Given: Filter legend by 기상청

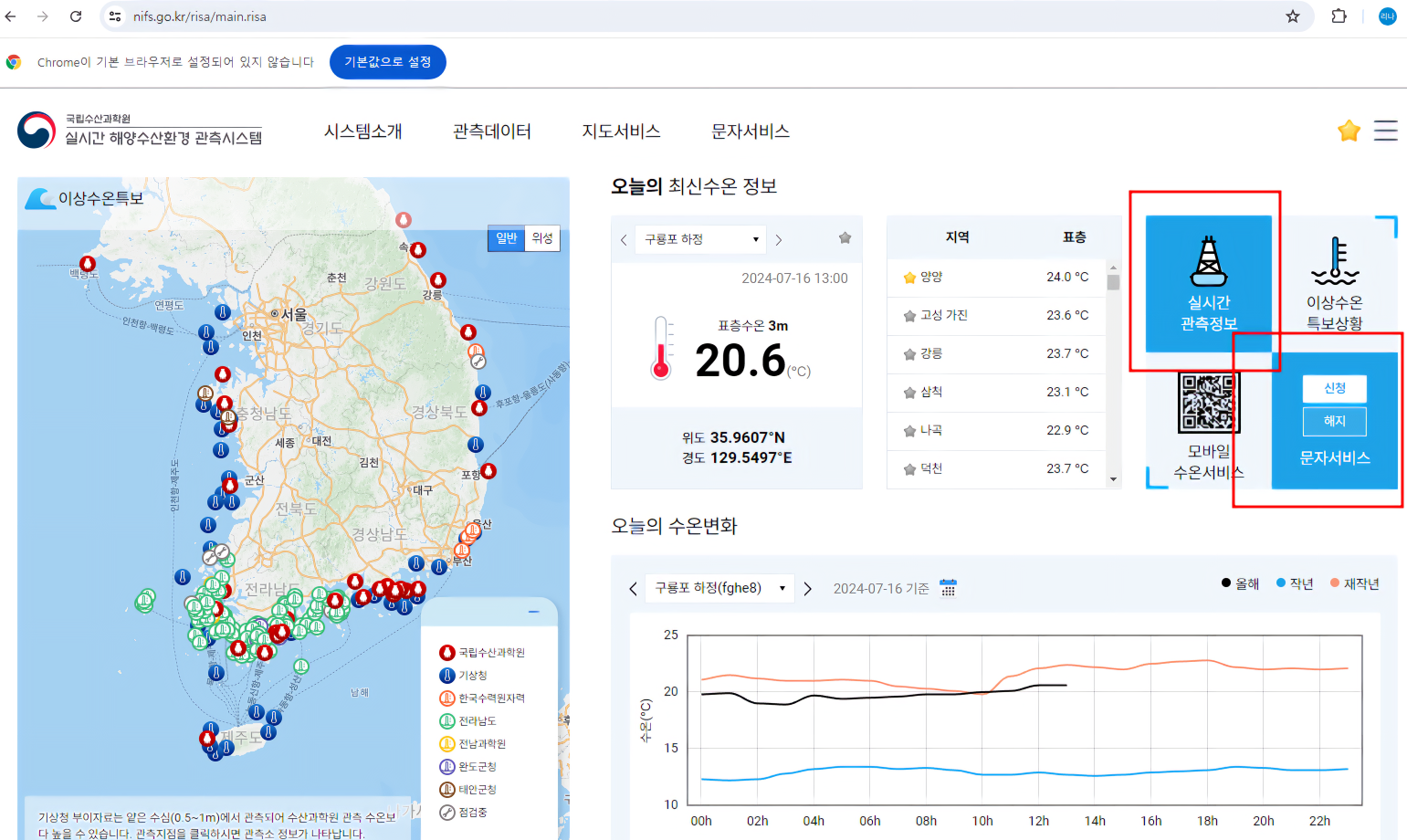Looking at the screenshot, I should pos(464,676).
